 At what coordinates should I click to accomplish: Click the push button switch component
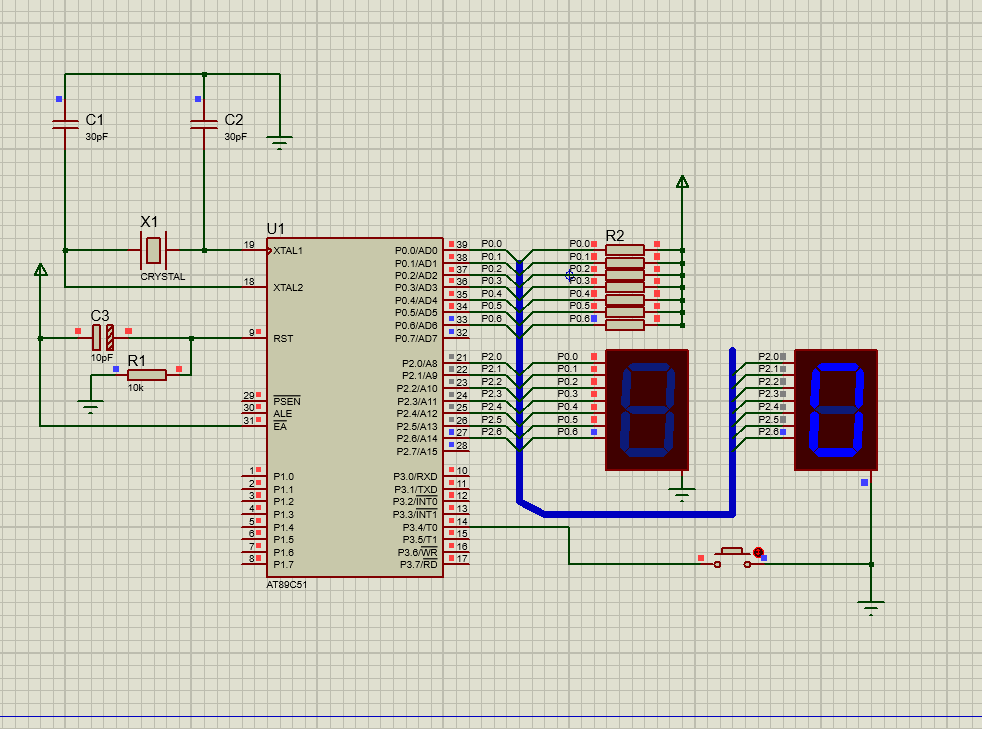click(732, 558)
